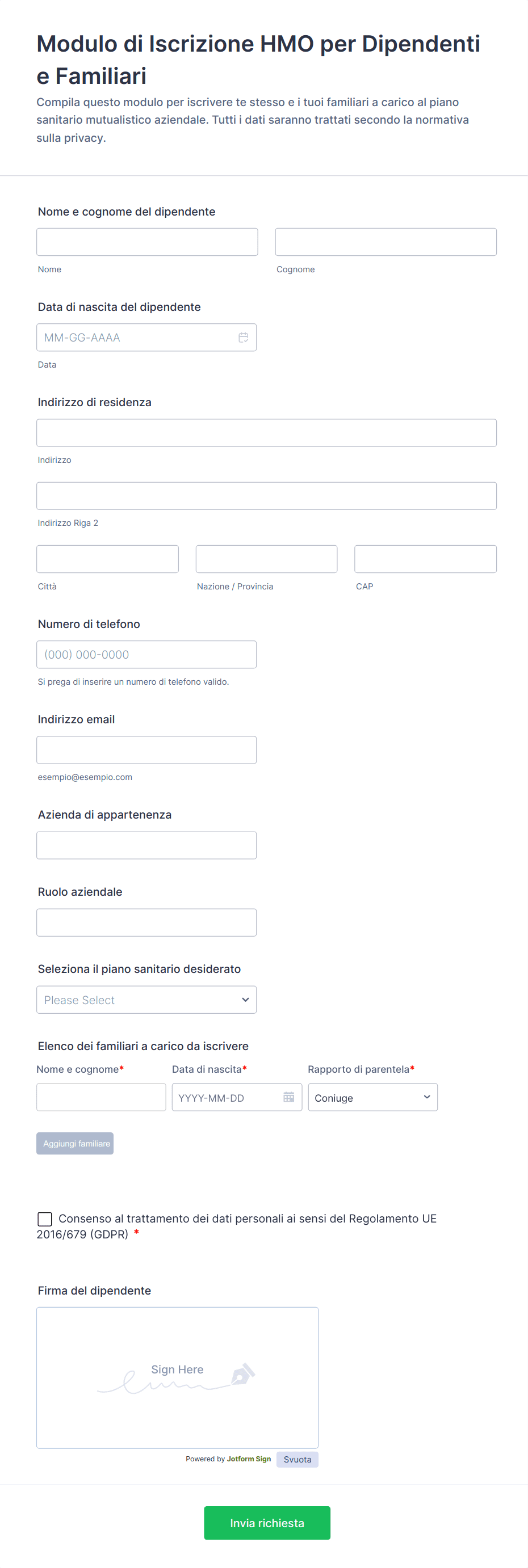Click the pen icon in signature box
The width and height of the screenshot is (528, 1568).
point(243,1374)
